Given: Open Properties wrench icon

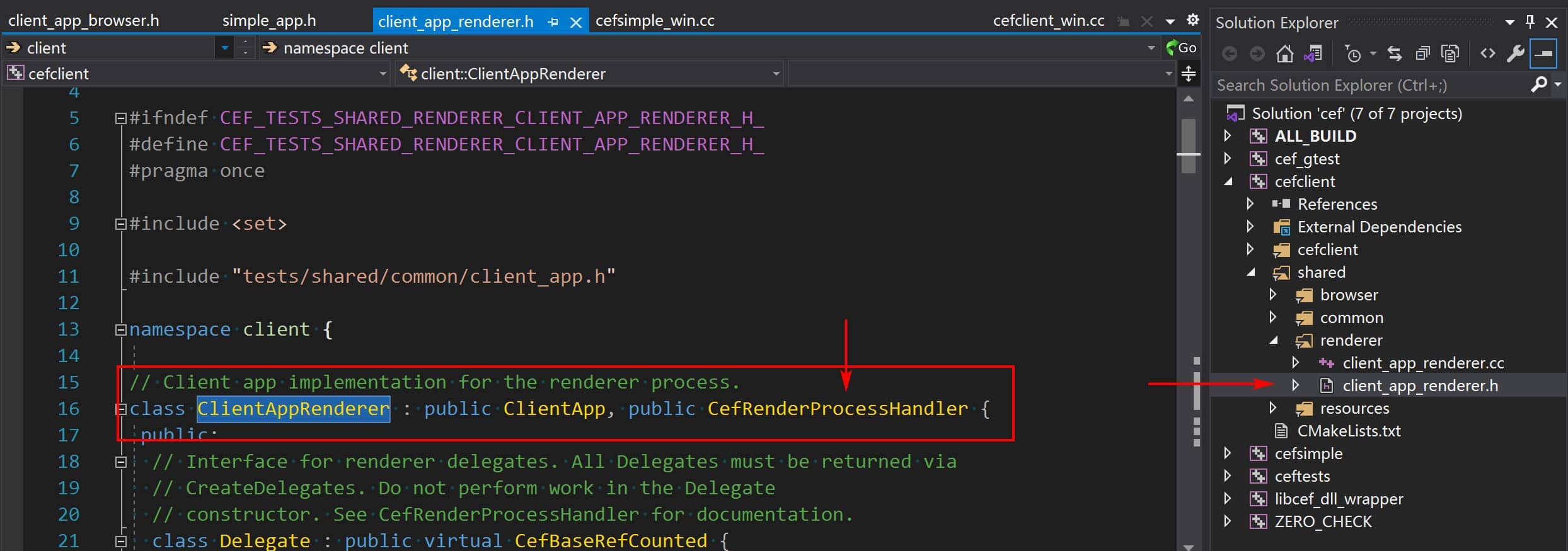Looking at the screenshot, I should (x=1515, y=54).
